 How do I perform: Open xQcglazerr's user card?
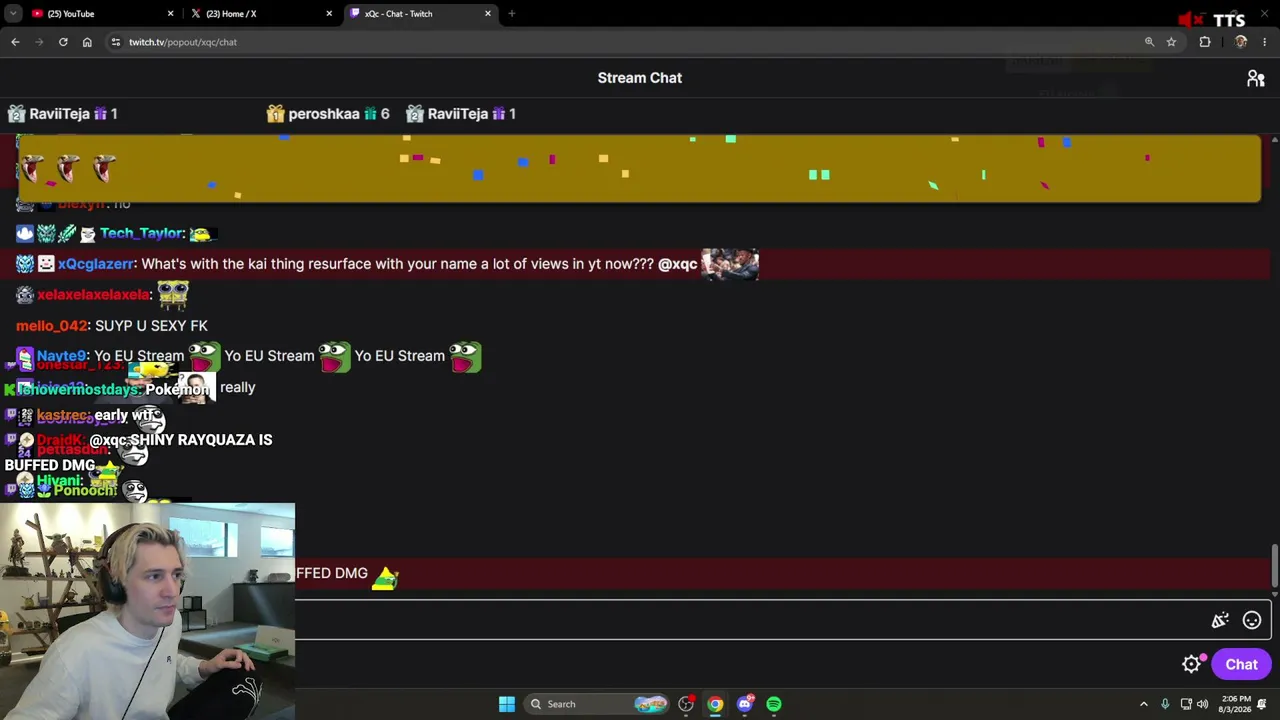[x=96, y=264]
